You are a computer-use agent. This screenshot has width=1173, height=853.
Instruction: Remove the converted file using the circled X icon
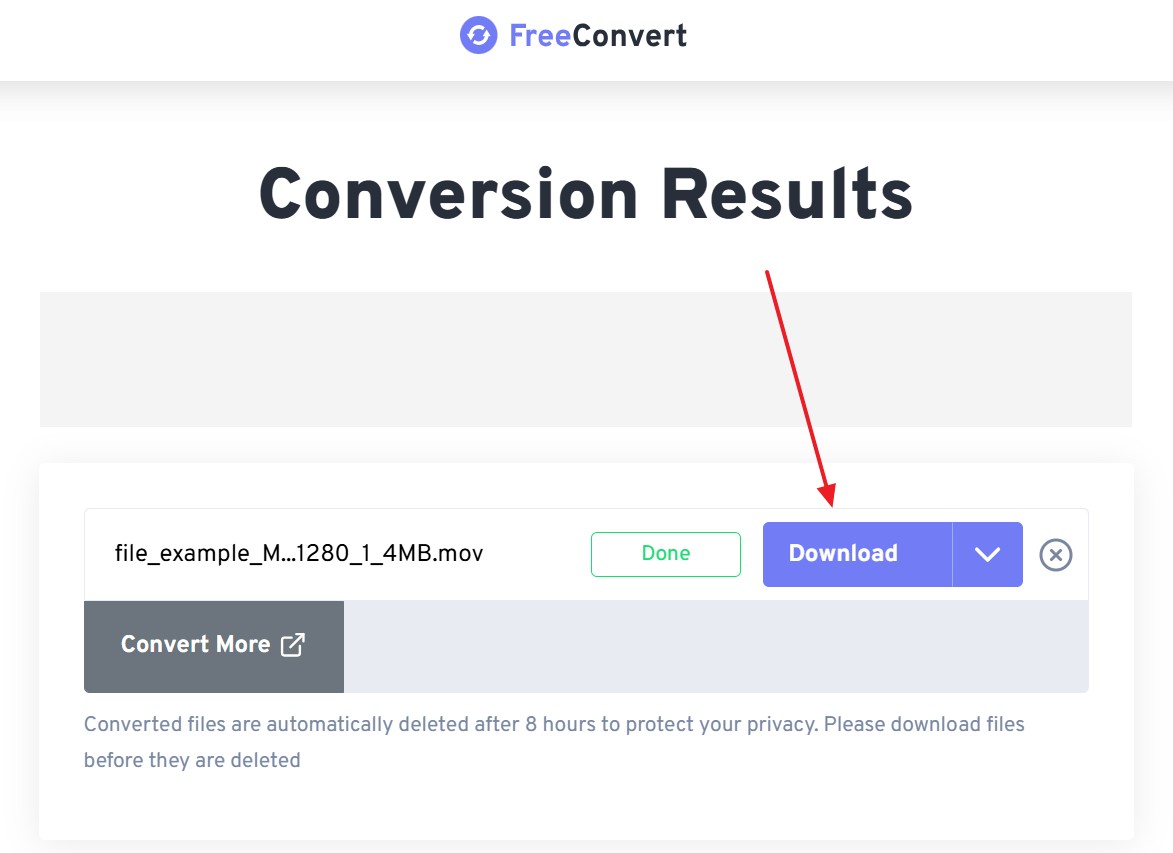click(1056, 555)
